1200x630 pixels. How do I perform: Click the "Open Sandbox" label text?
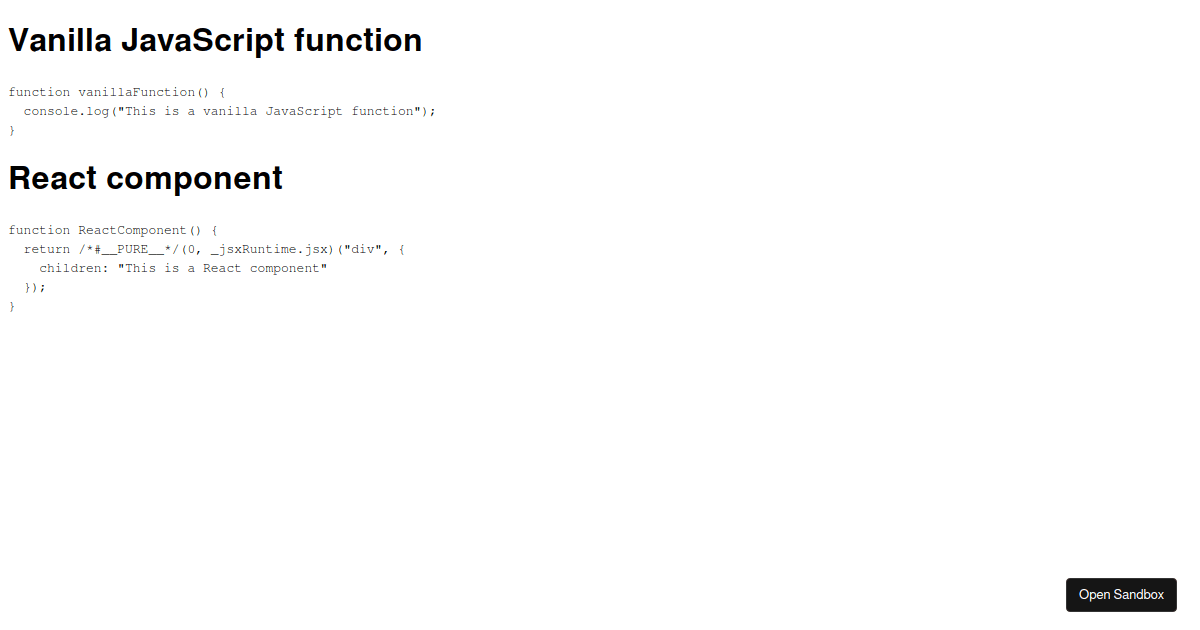click(x=1121, y=595)
